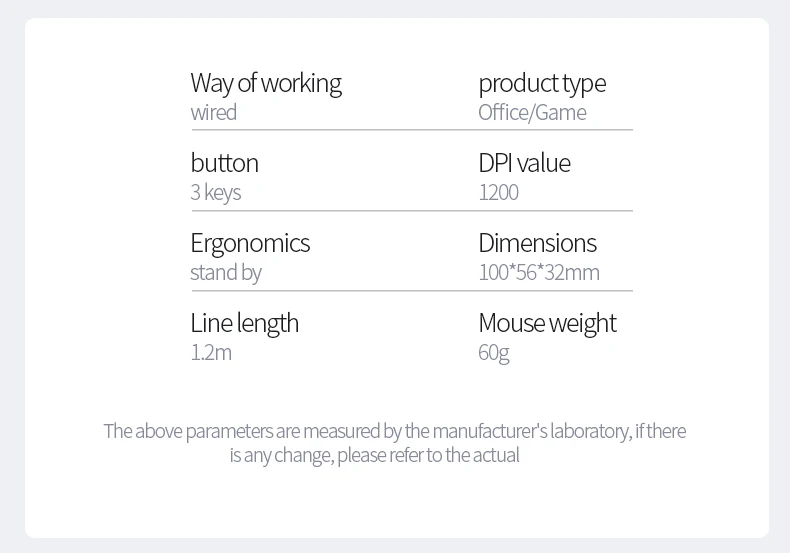Select the "wired" value text

point(213,112)
